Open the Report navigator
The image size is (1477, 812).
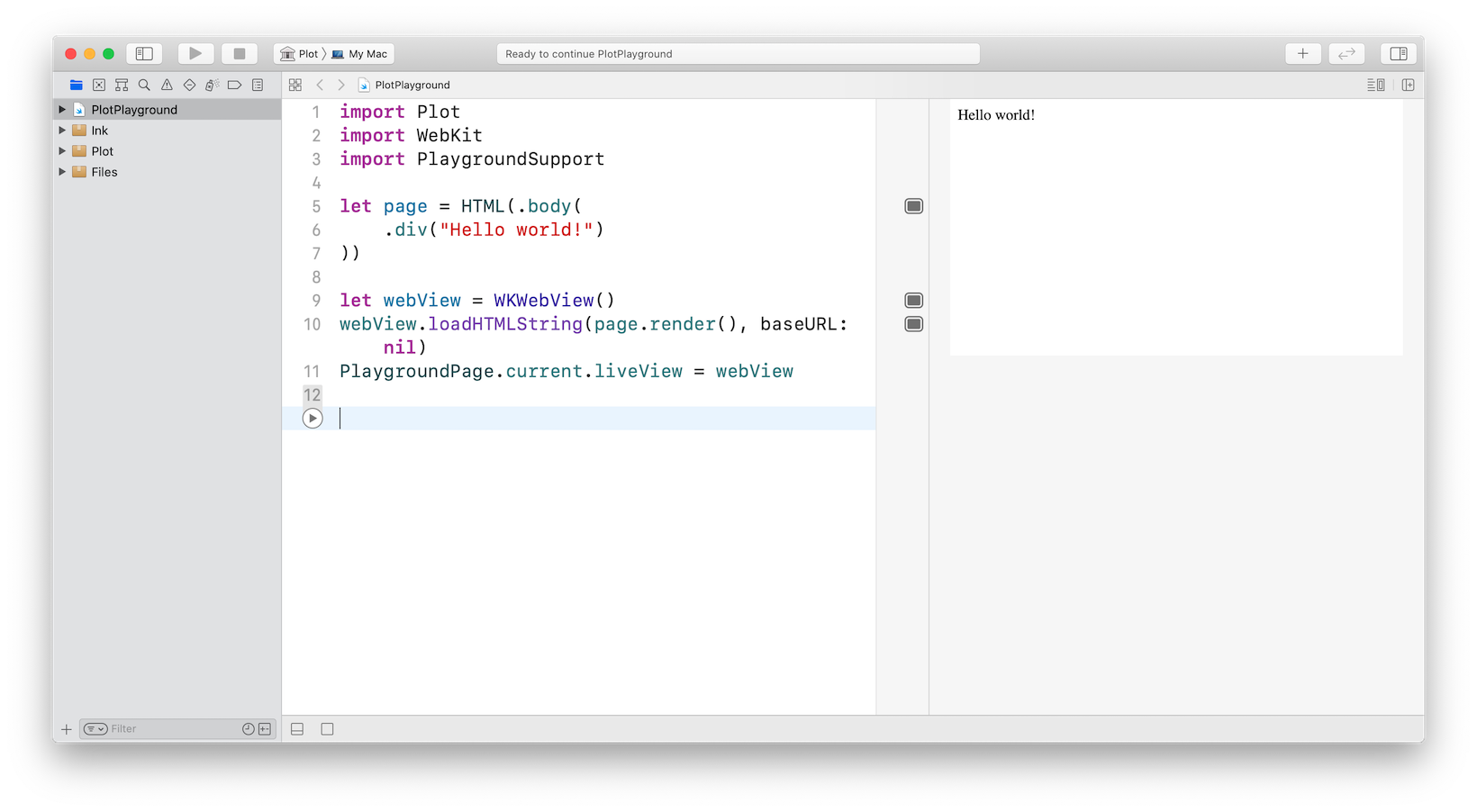coord(258,85)
